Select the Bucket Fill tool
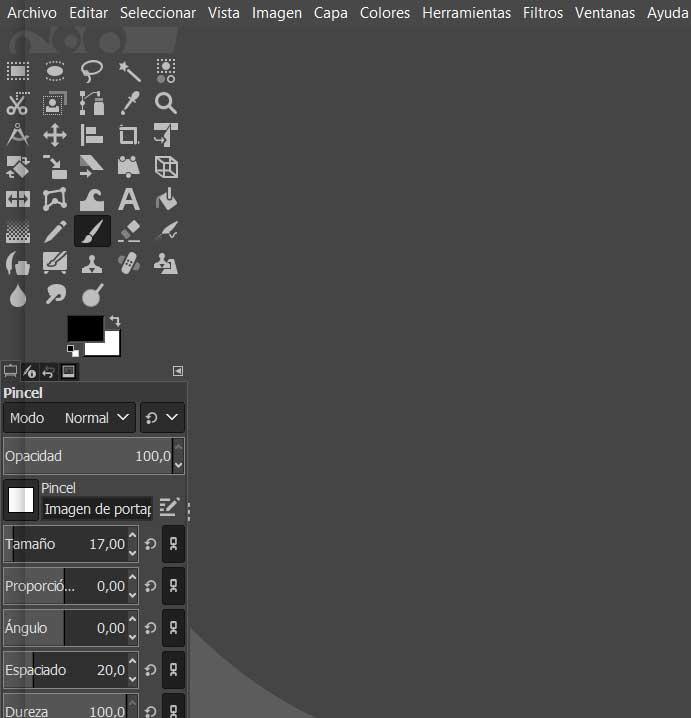The image size is (691, 718). coord(166,200)
